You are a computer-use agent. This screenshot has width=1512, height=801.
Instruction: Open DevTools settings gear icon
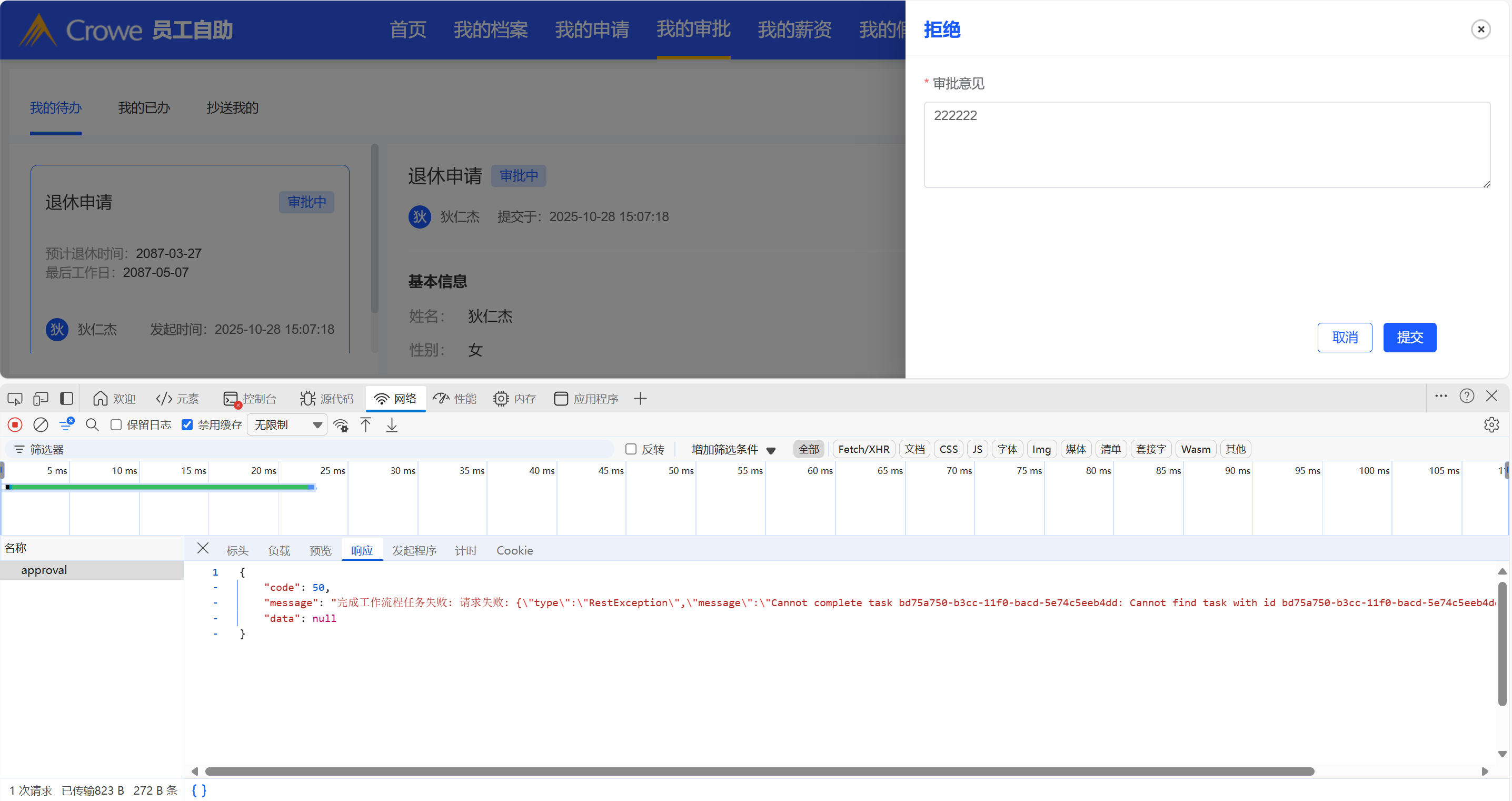(1491, 424)
